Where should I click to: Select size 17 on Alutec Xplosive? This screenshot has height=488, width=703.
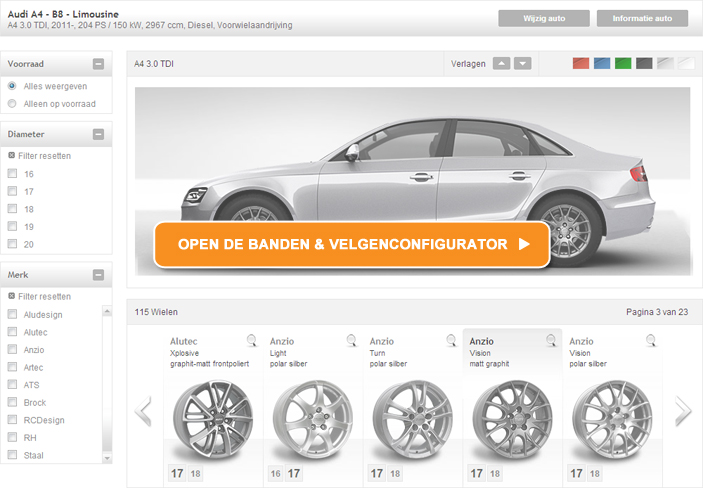click(177, 473)
